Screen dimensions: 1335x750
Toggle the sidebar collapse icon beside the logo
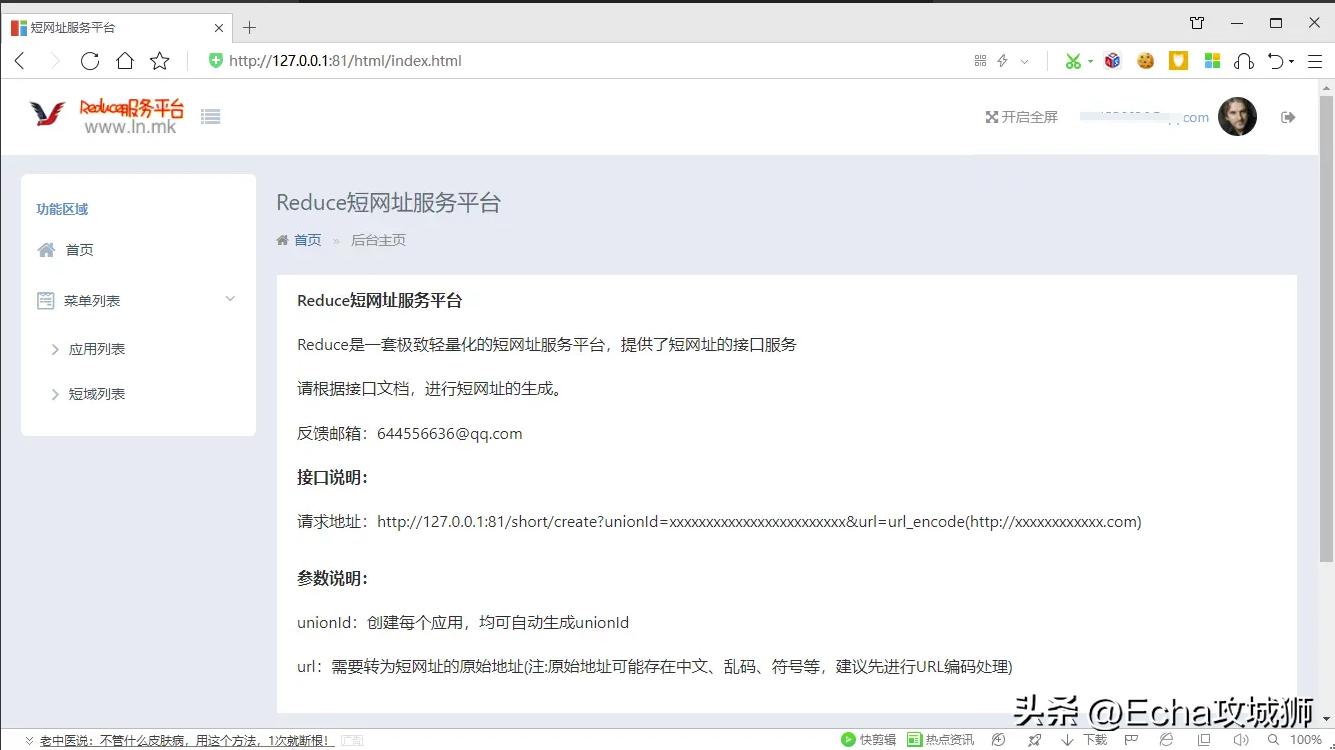(x=210, y=116)
